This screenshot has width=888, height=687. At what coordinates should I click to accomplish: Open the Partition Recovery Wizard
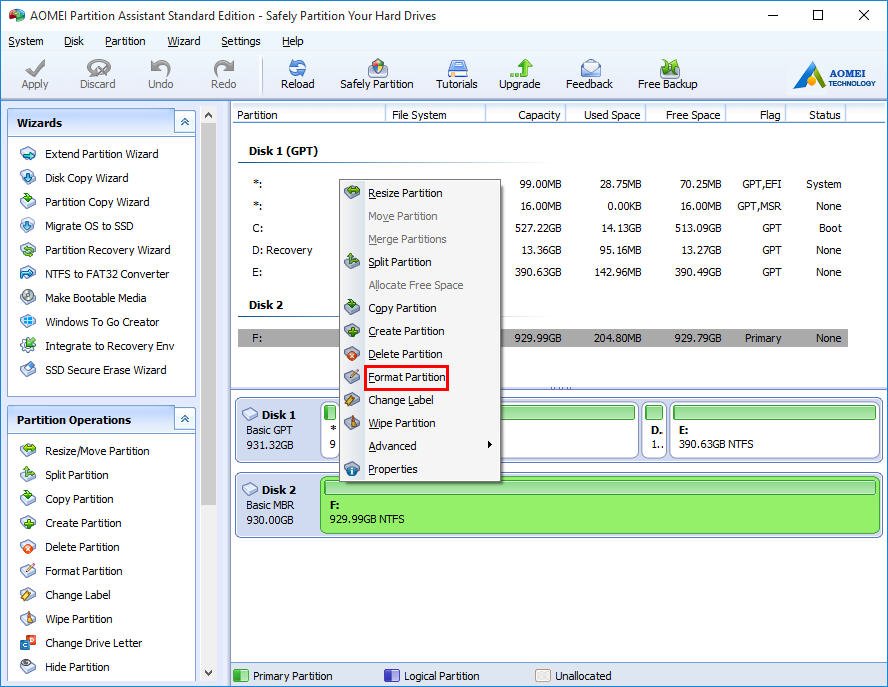pos(95,250)
